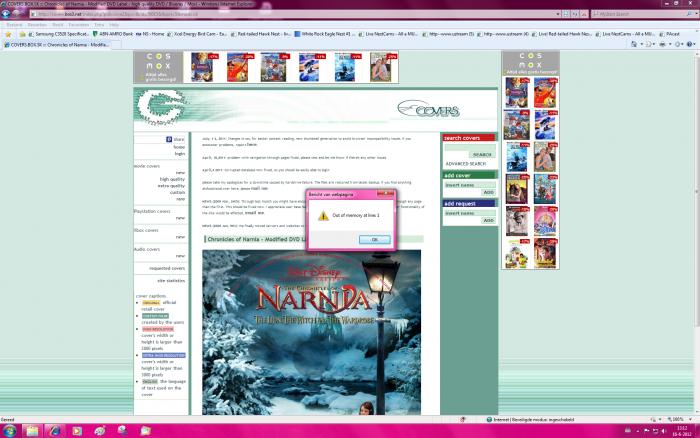
Task: Open the Favorieten menu
Action: point(79,25)
